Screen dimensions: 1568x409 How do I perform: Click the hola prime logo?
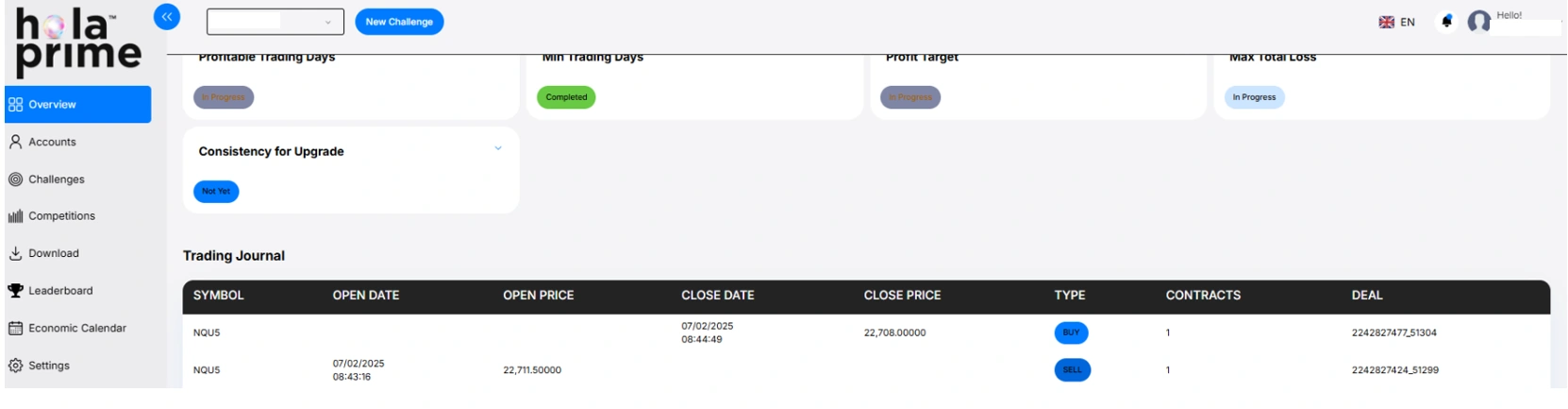tap(77, 43)
